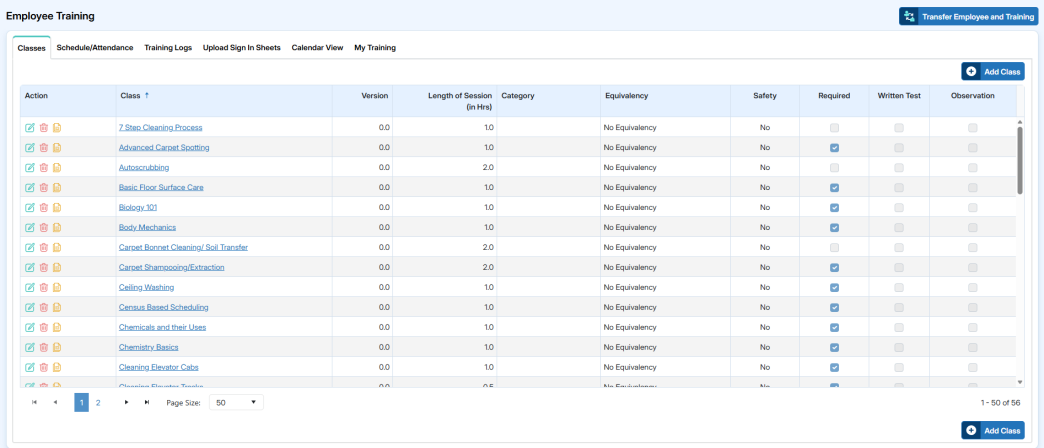This screenshot has height=448, width=1044.
Task: Open the Training Logs tab
Action: [168, 48]
